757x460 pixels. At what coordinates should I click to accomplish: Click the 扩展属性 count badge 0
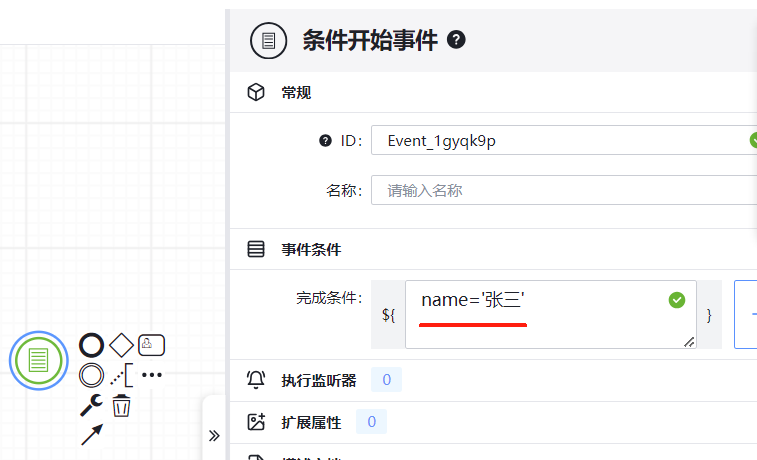click(371, 422)
